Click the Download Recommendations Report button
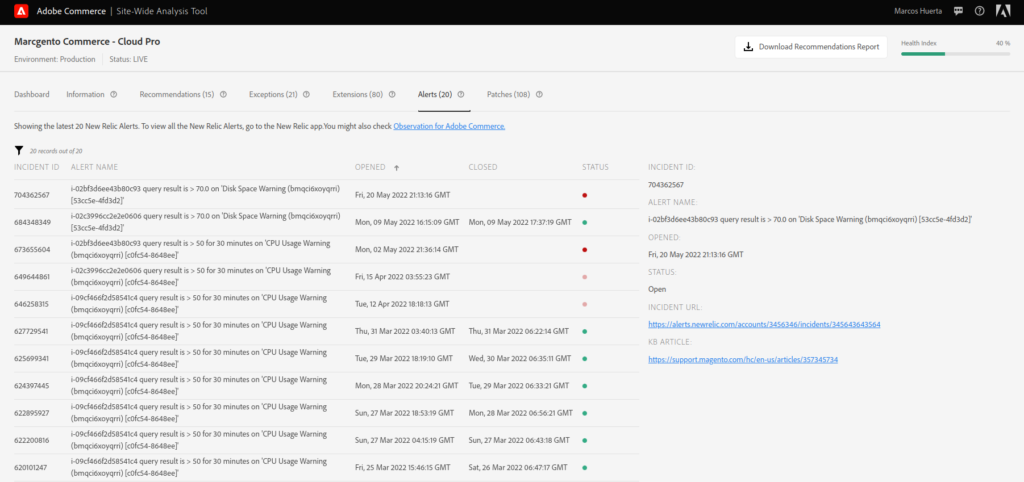 (811, 47)
